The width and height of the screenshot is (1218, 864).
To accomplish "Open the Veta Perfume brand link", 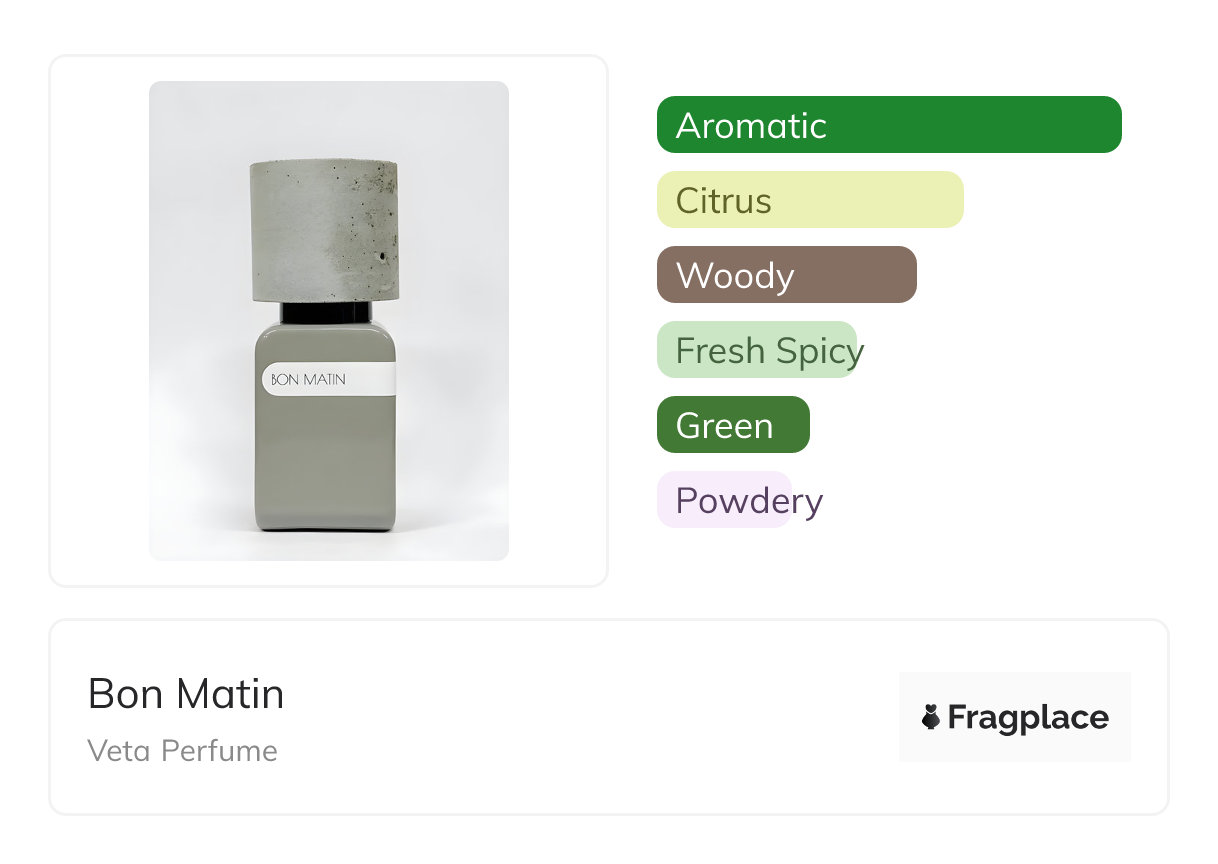I will click(183, 751).
